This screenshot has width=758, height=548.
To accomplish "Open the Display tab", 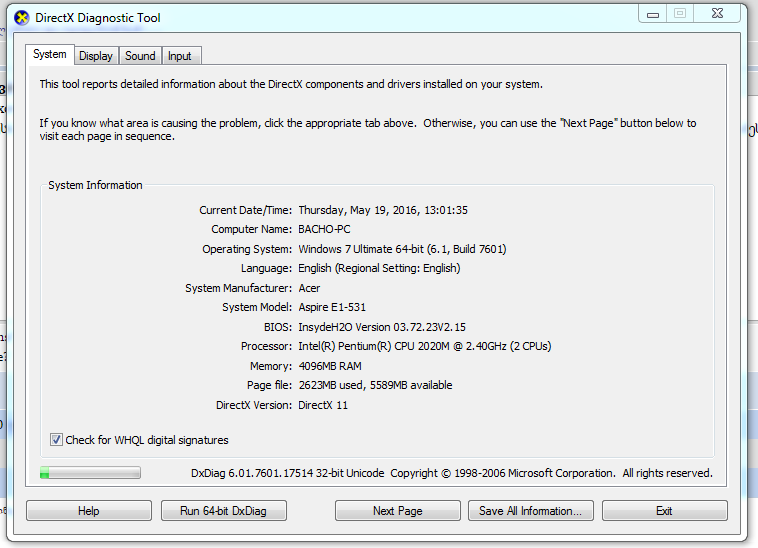I will pos(96,56).
